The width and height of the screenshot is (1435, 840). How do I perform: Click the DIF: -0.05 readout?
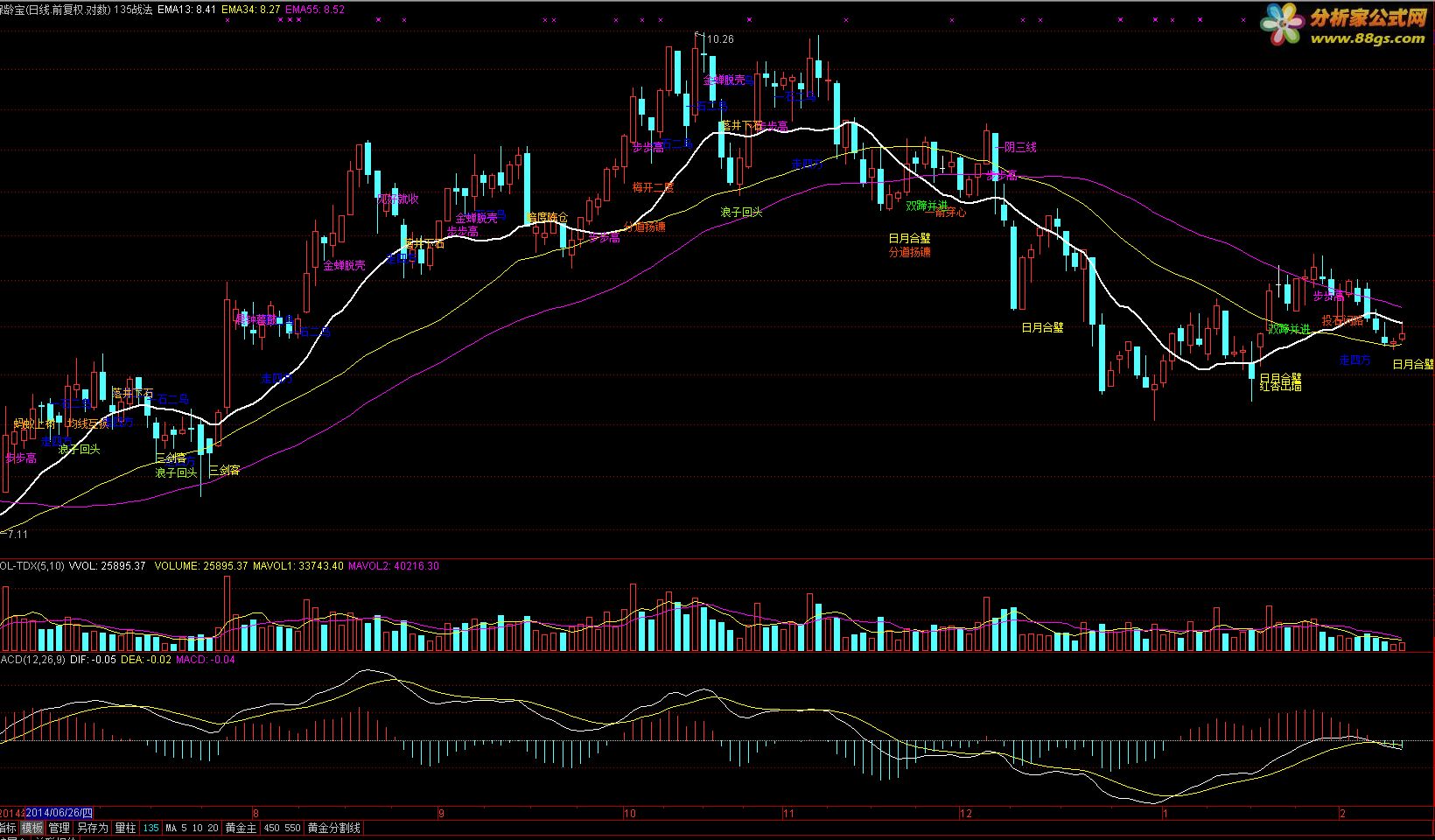tap(93, 660)
